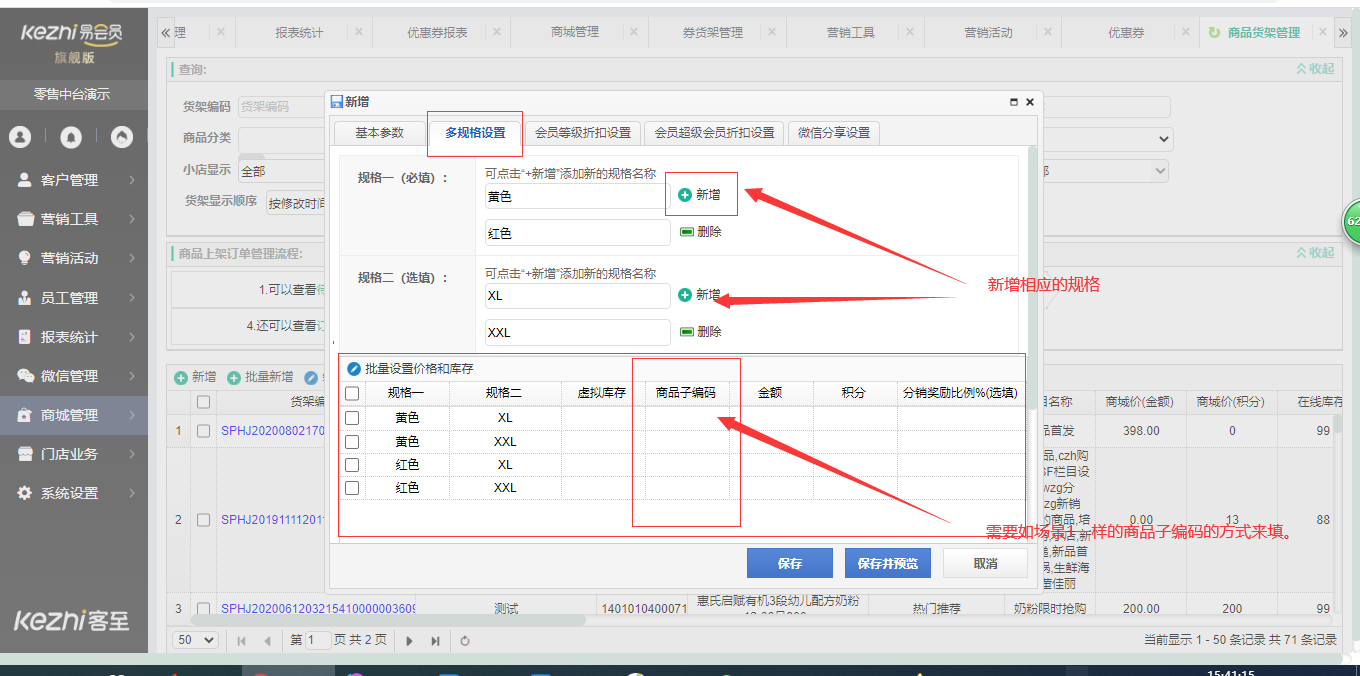The image size is (1360, 676).
Task: Switch to the 多规格设置 tab
Action: 475,132
